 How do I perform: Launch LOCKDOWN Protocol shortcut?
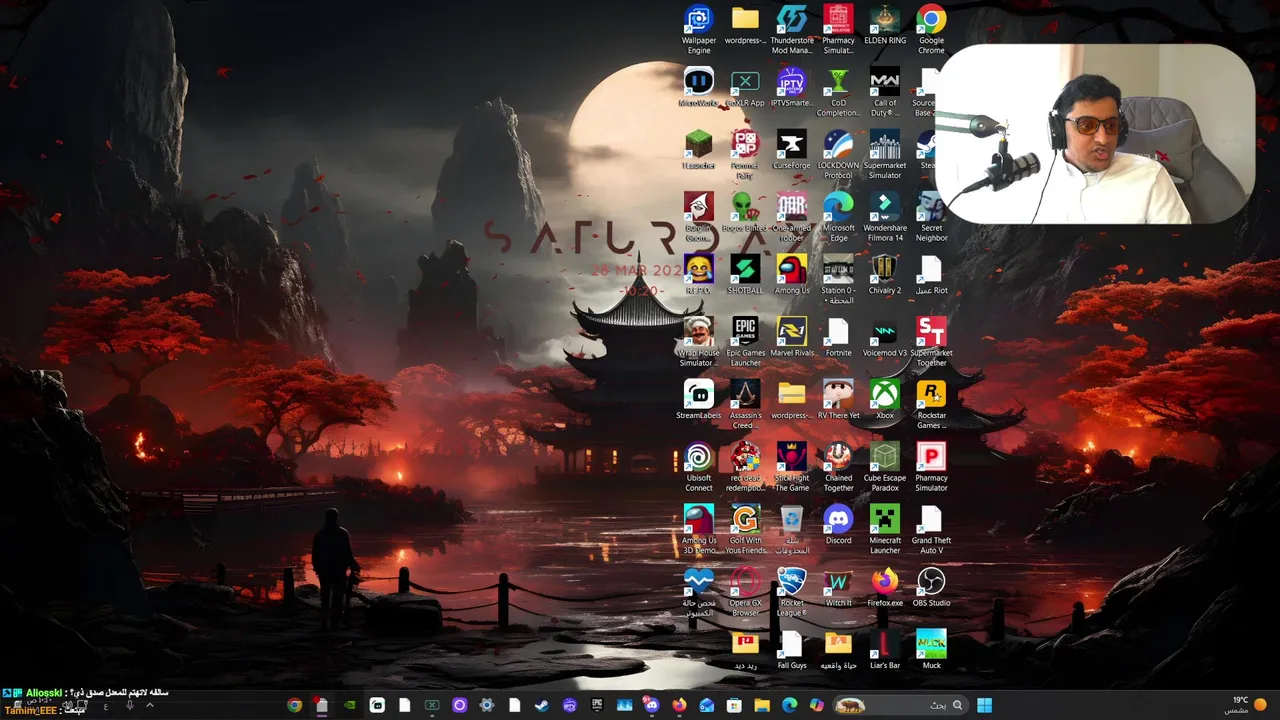click(838, 155)
